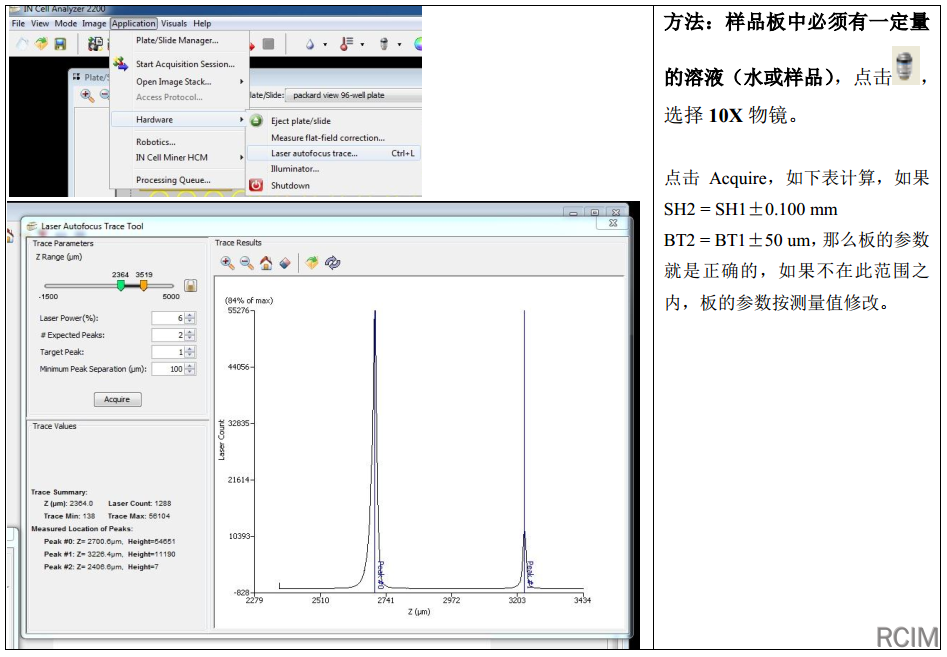This screenshot has width=947, height=657.
Task: Open the Visuals menu
Action: click(174, 23)
